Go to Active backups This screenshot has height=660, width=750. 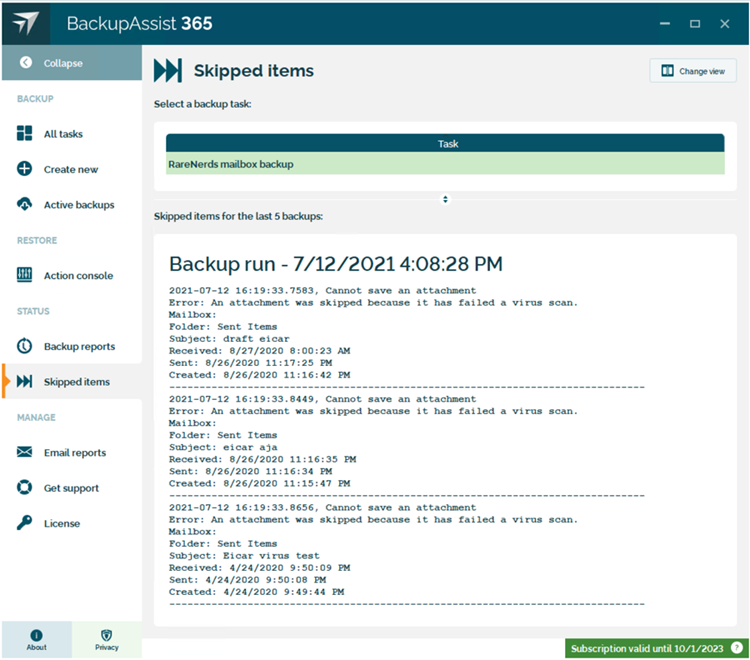pyautogui.click(x=79, y=205)
